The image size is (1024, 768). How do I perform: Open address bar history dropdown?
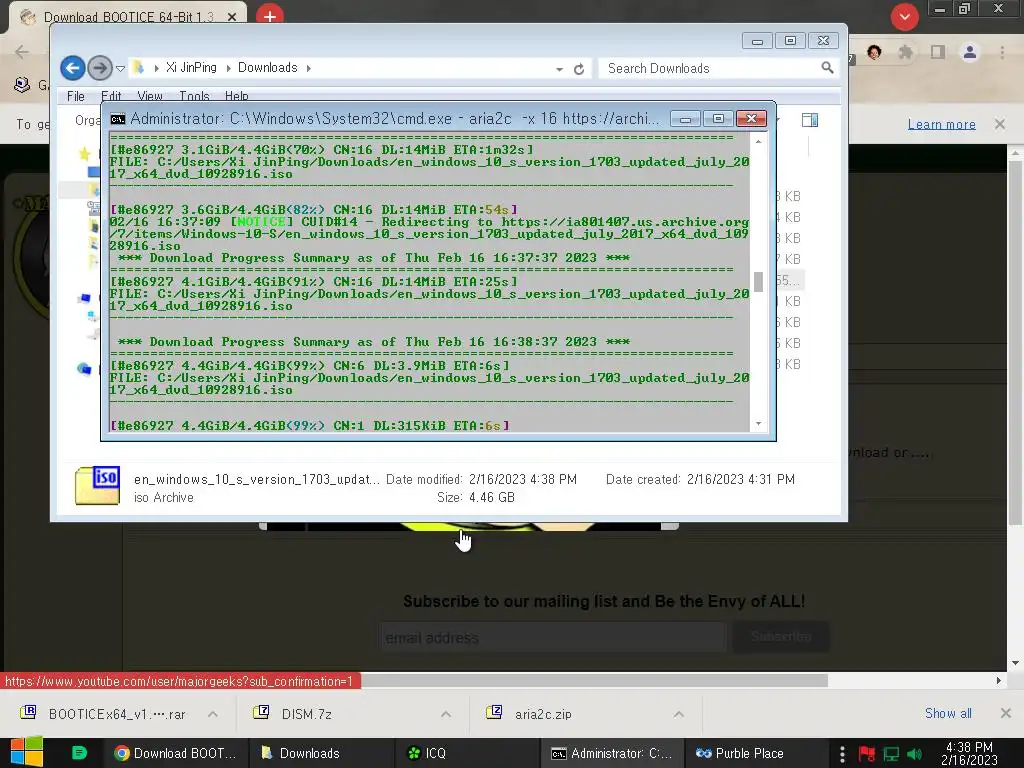tap(559, 69)
